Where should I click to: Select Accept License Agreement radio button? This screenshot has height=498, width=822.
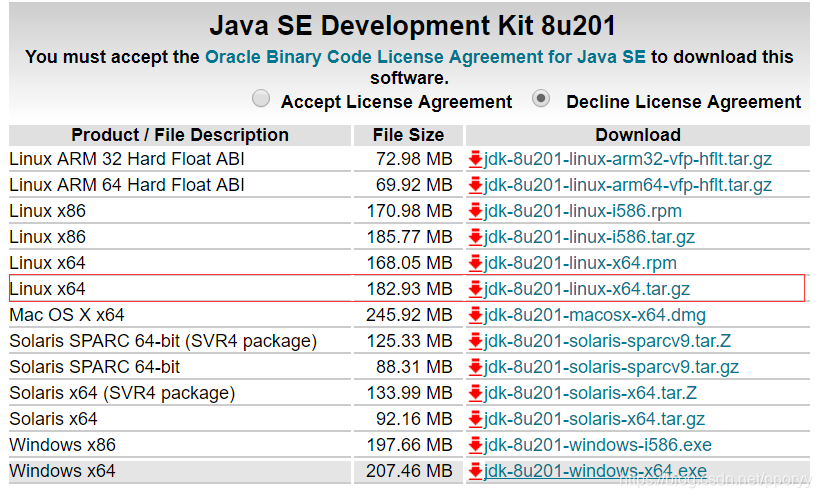(261, 99)
